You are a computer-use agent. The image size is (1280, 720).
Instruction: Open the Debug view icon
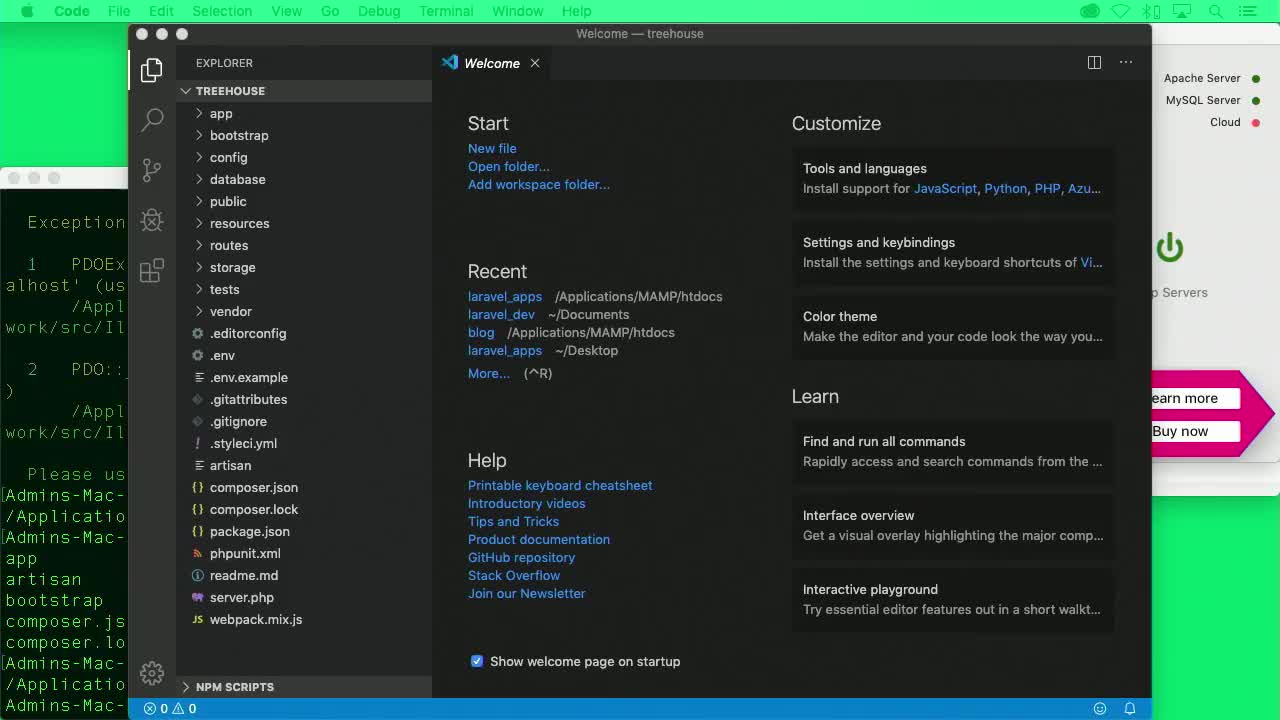[152, 220]
